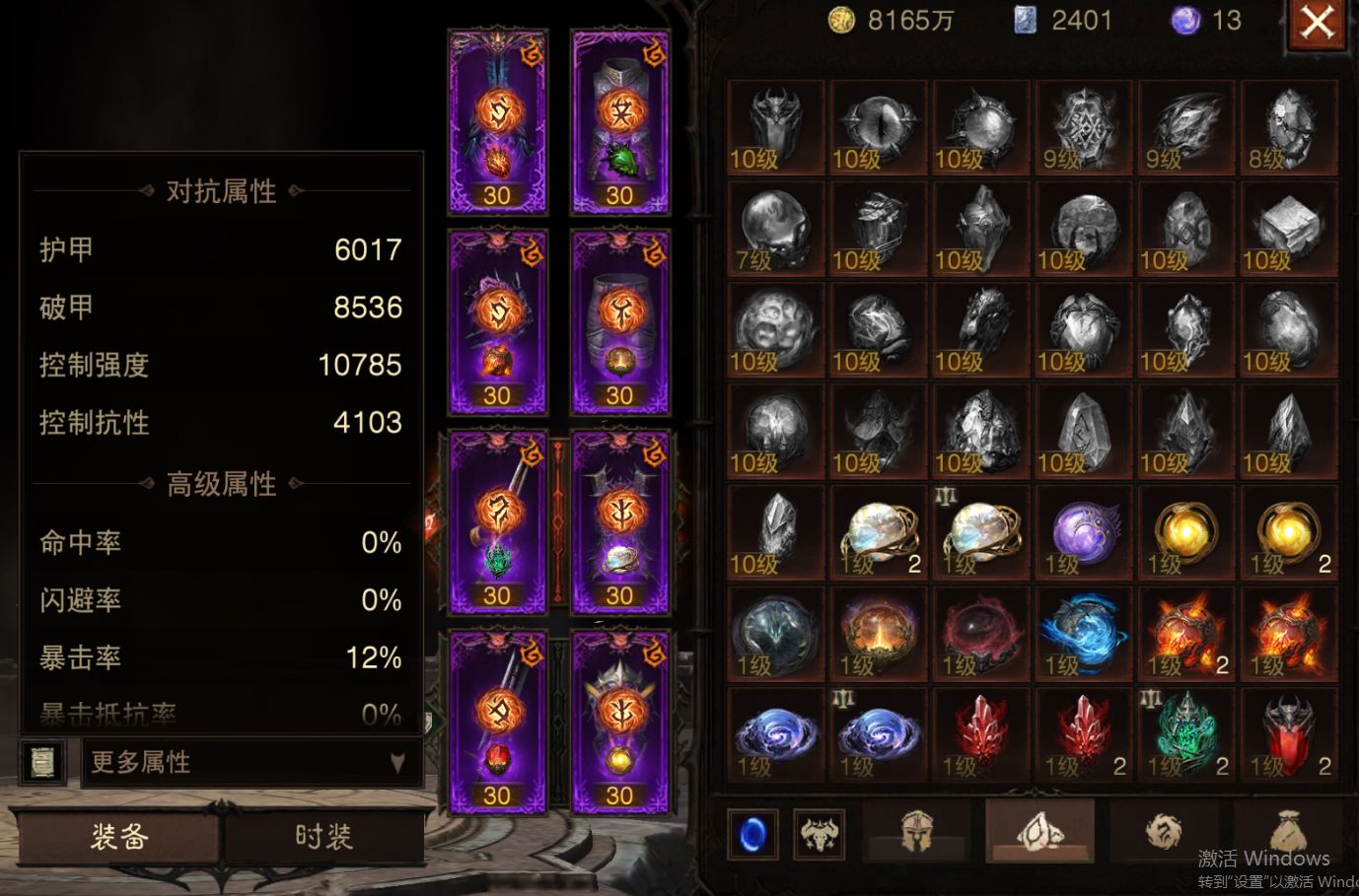
Task: Switch to the 时装 tab
Action: (323, 837)
